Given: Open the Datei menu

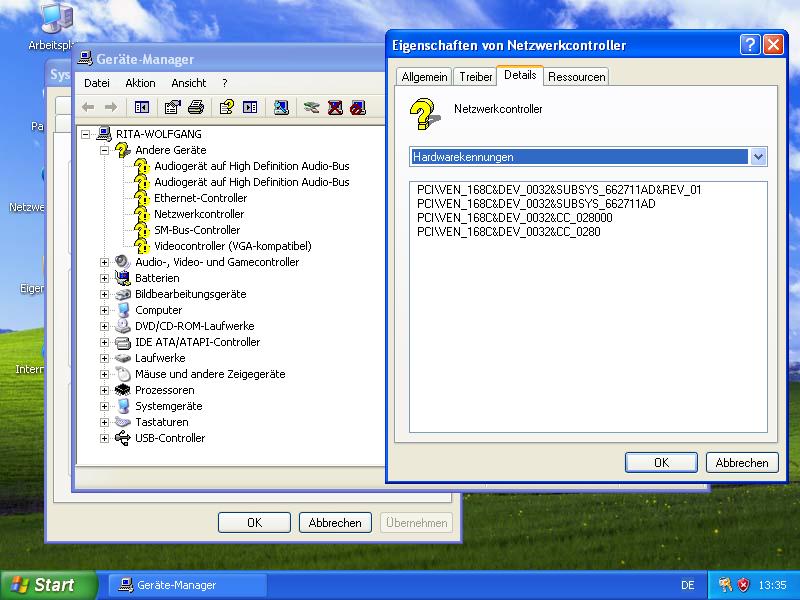Looking at the screenshot, I should pyautogui.click(x=97, y=83).
